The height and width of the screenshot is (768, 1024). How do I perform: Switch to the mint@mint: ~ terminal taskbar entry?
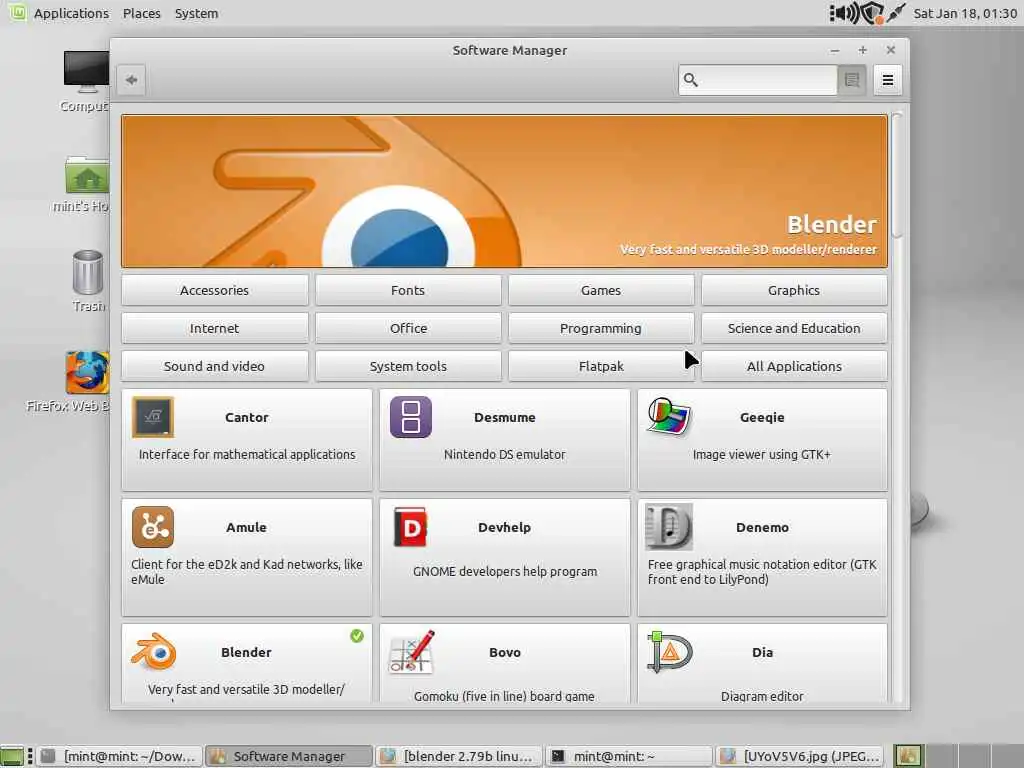click(628, 756)
